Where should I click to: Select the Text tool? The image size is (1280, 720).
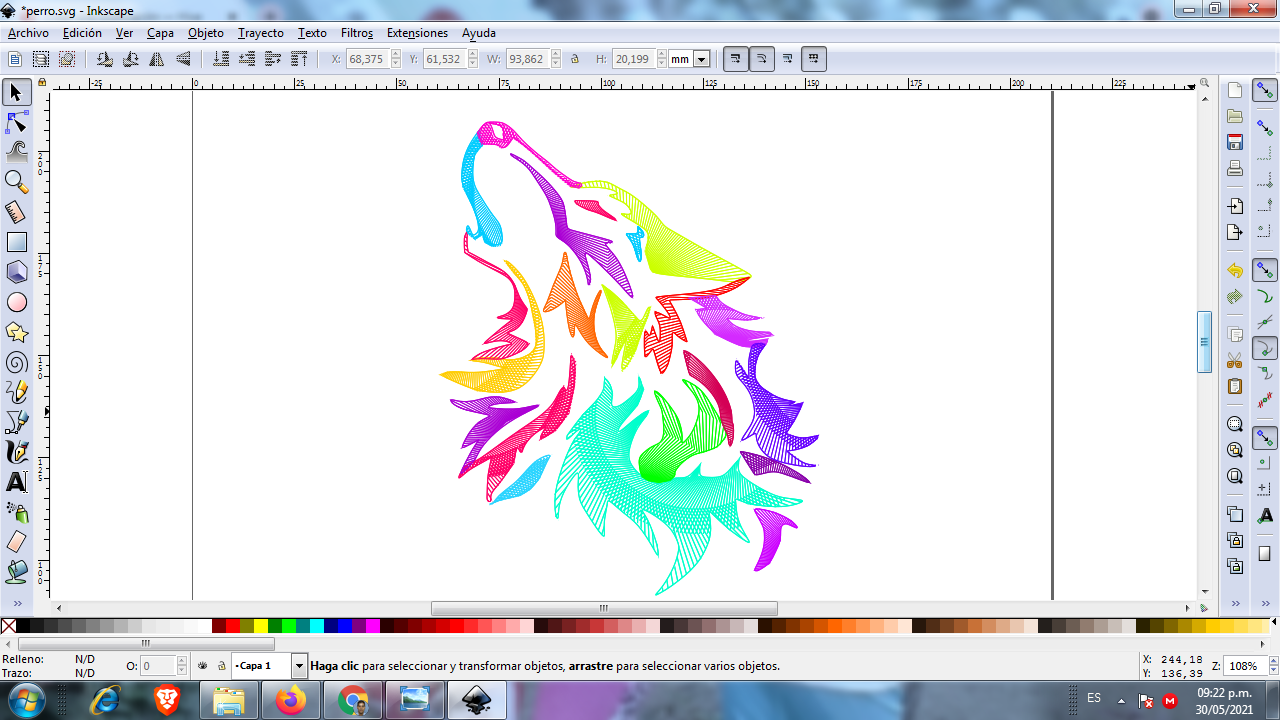[16, 482]
